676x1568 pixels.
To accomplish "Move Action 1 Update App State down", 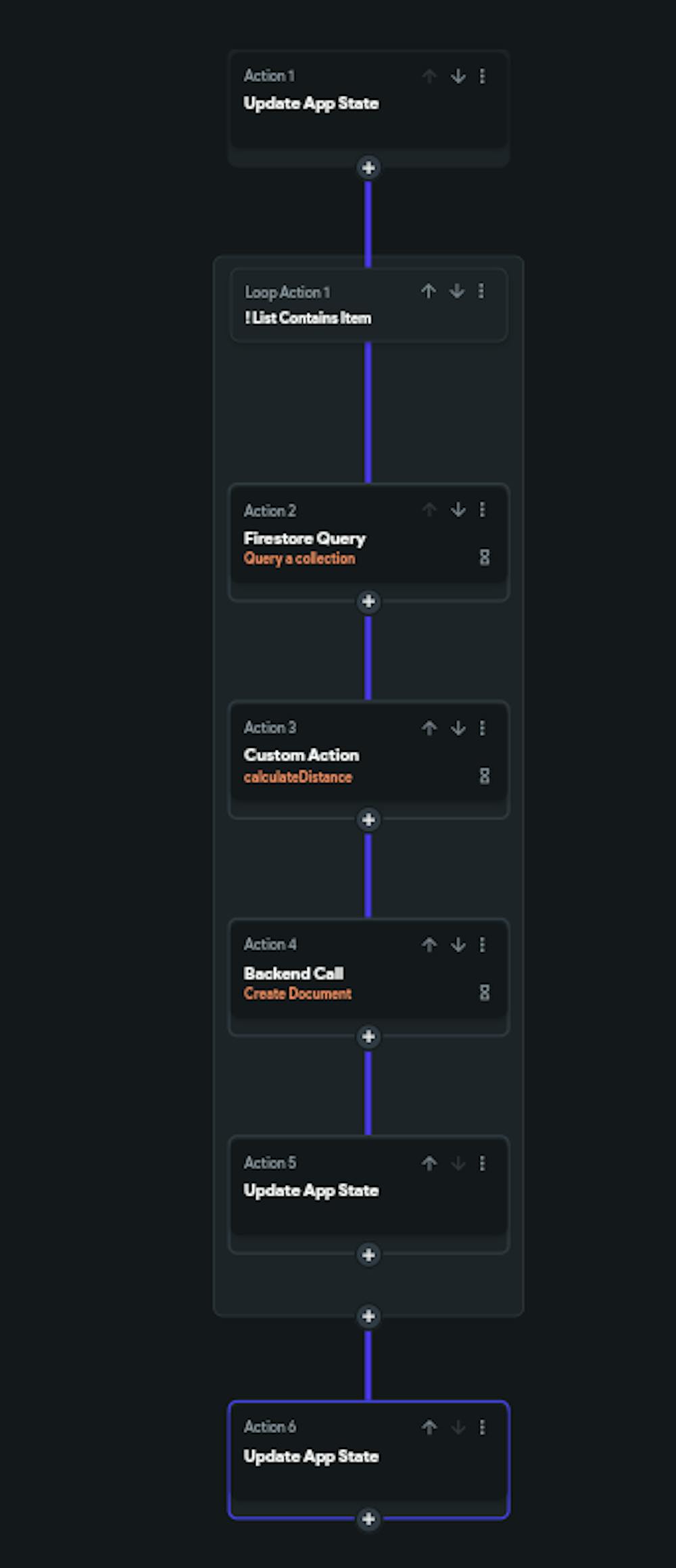I will [458, 76].
